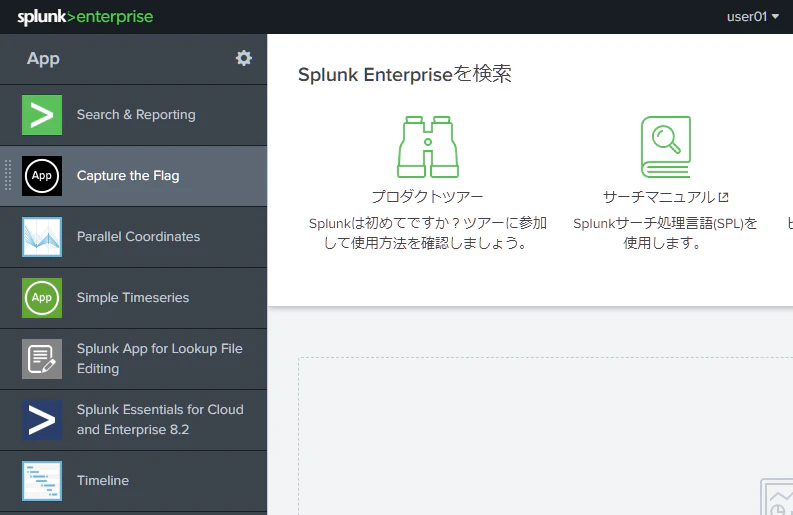Image resolution: width=793 pixels, height=515 pixels.
Task: Click the Capture the Flag app icon
Action: point(42,176)
